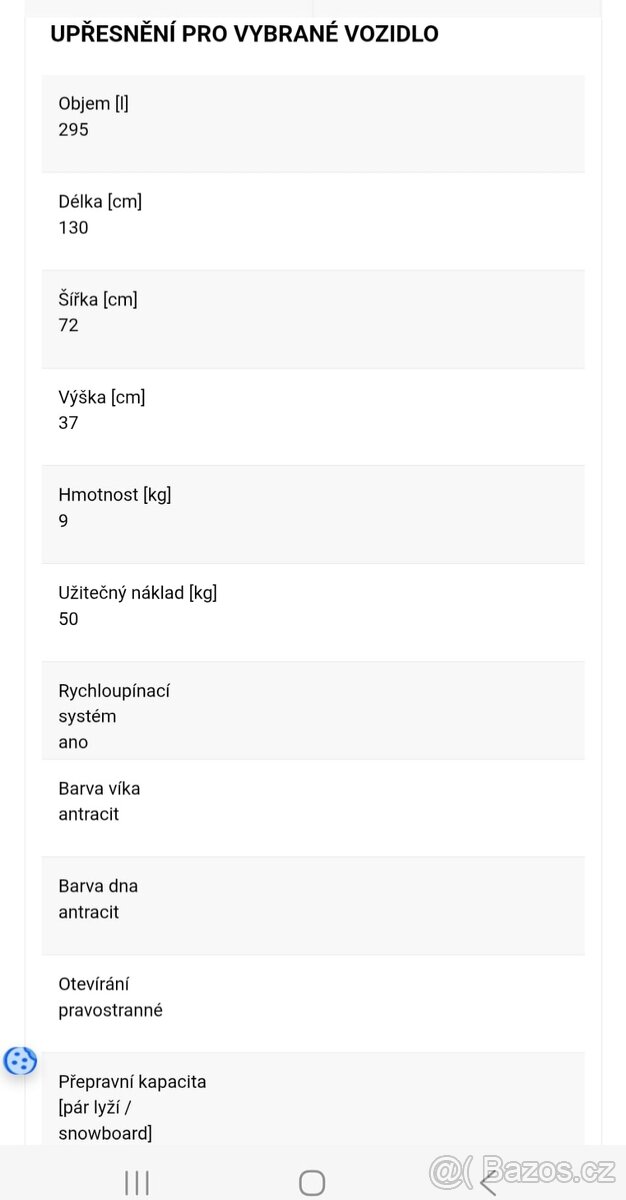Select the 'Objem [l]' label
Screen dimensions: 626x1200
(93, 103)
